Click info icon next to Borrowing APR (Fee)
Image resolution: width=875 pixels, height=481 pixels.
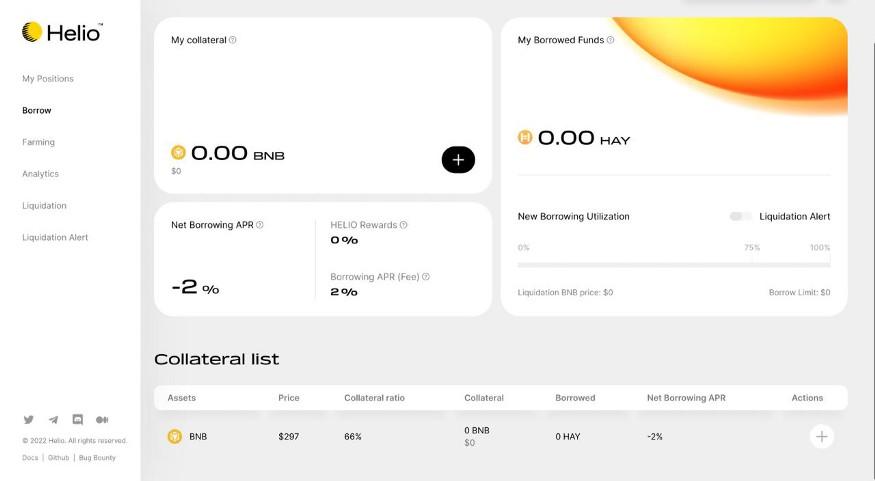[426, 276]
